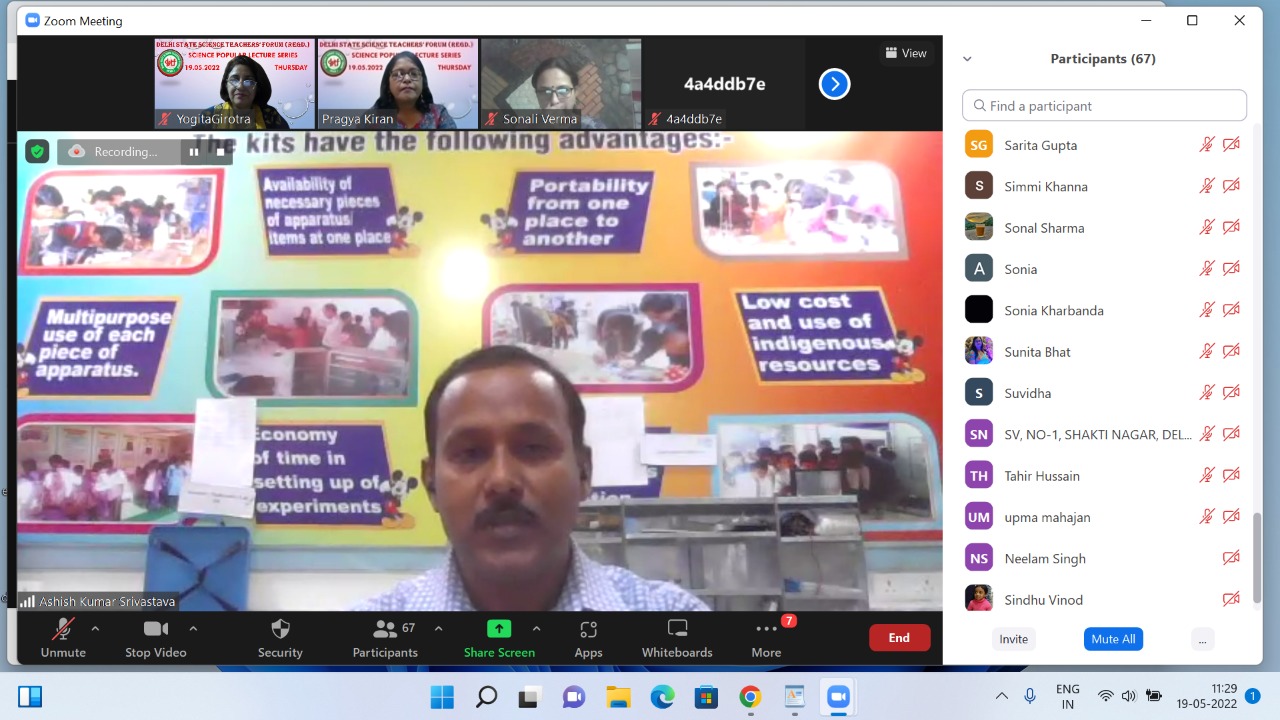Screen dimensions: 1280x720
Task: Open Google Chrome from the taskbar
Action: pyautogui.click(x=750, y=696)
